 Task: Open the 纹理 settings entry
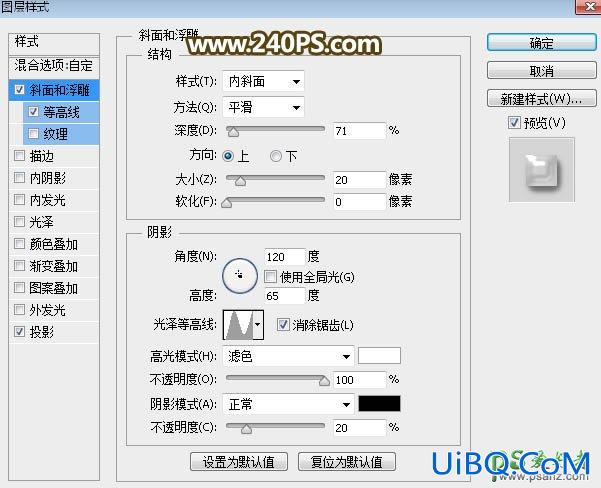[x=56, y=134]
